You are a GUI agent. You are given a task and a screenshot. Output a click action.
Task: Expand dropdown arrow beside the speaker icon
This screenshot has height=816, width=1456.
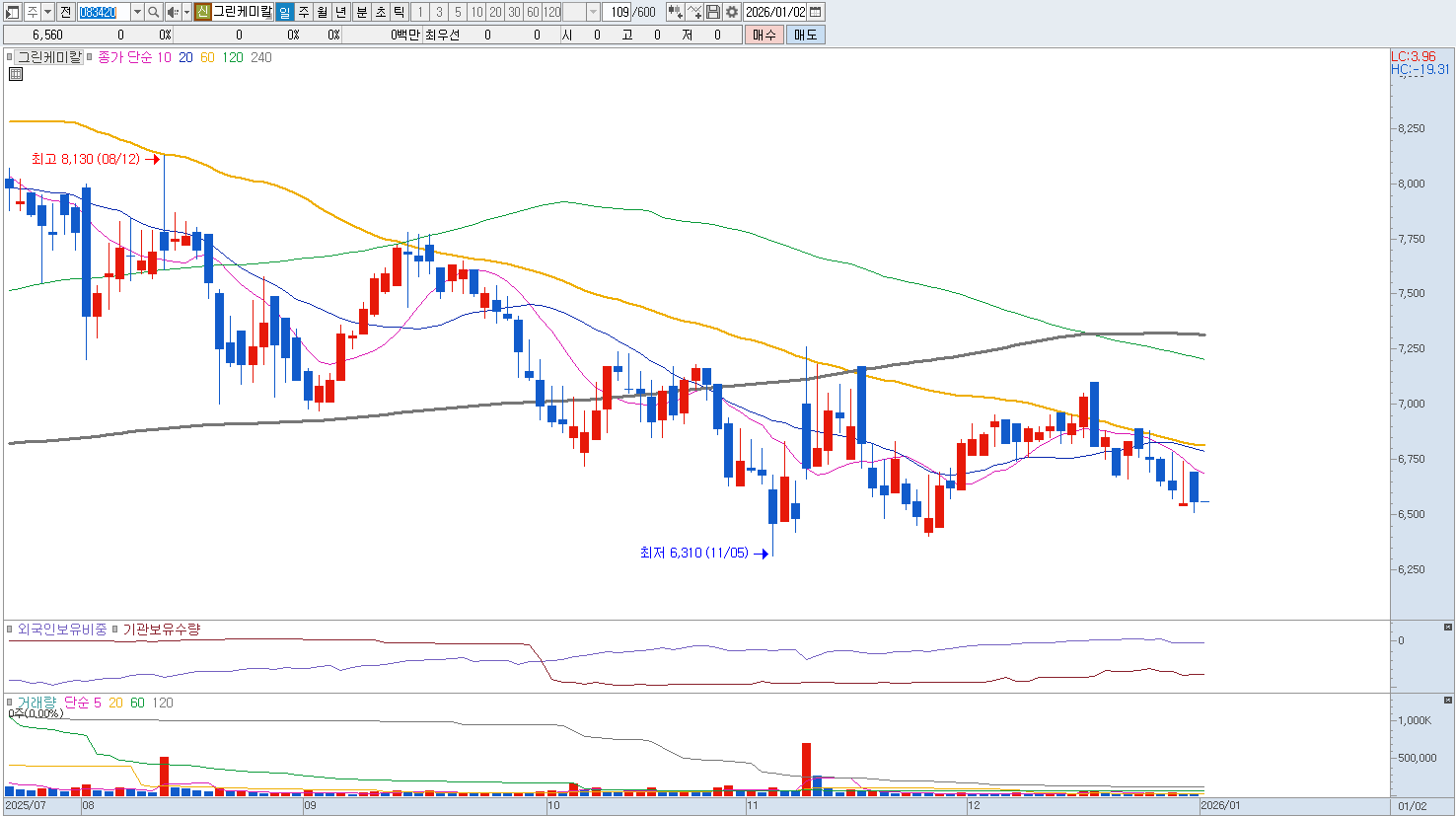point(185,12)
